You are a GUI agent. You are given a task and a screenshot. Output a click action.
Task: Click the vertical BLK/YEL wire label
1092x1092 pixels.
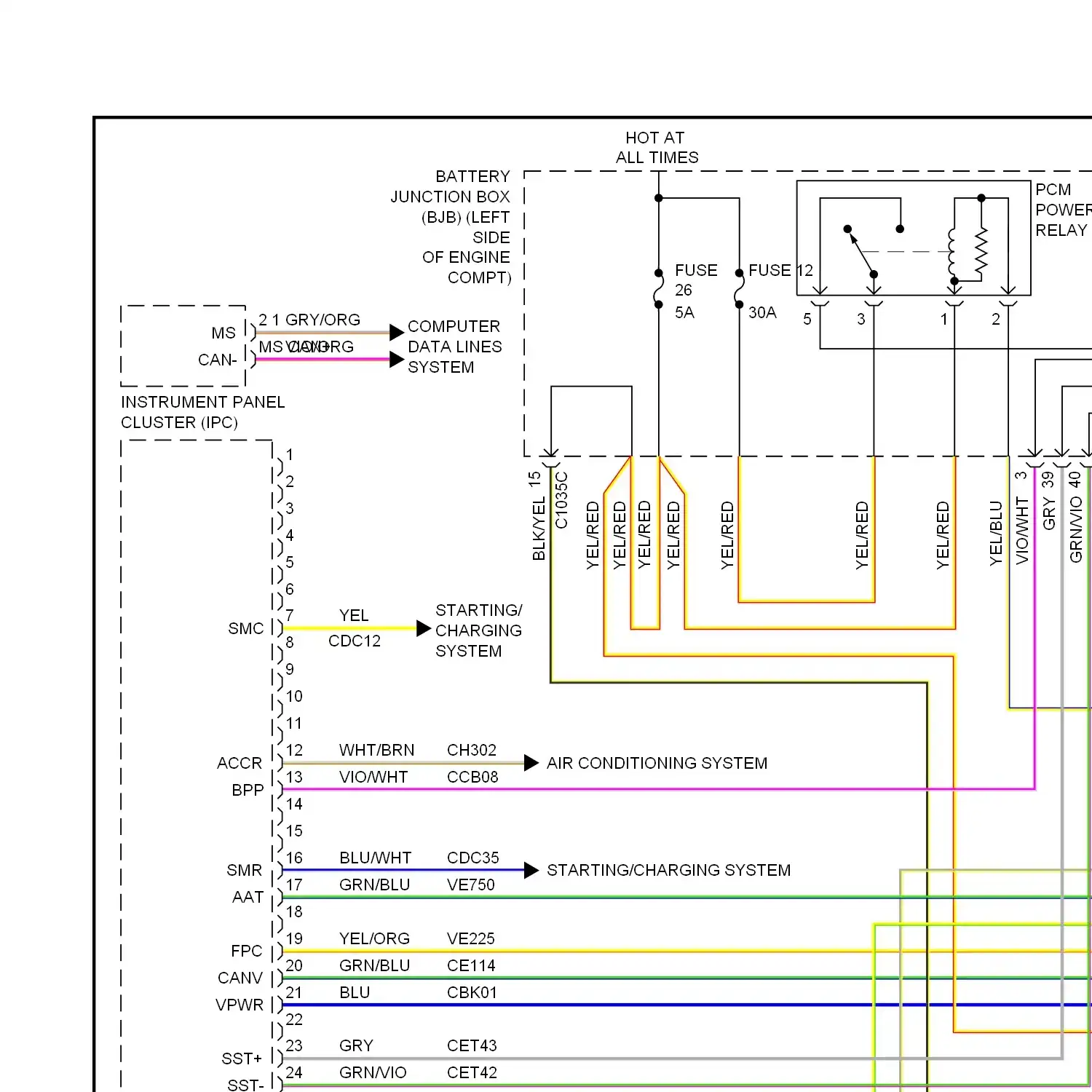539,529
